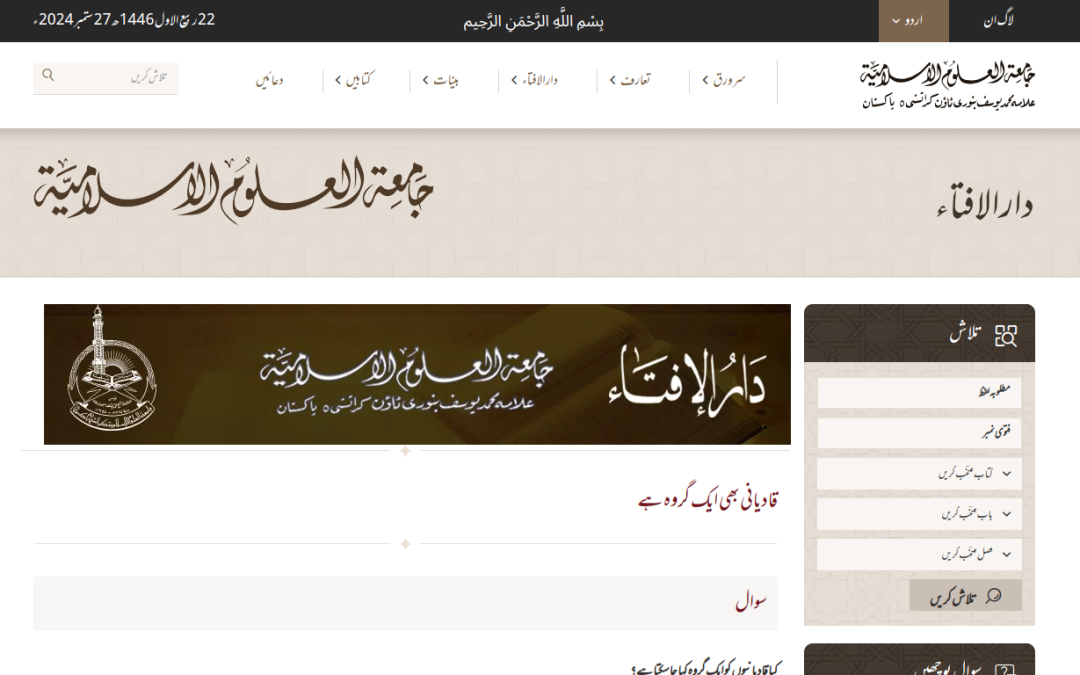
Task: Open the دعائیں menu item
Action: click(269, 80)
